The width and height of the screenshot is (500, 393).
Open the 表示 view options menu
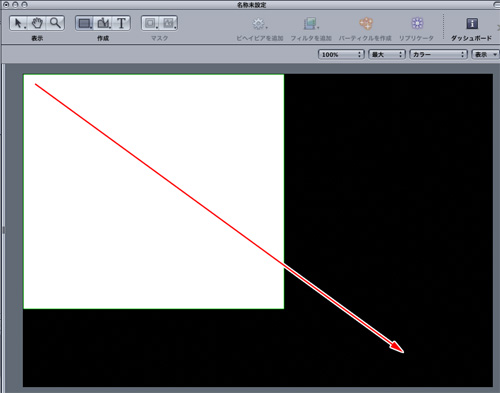coord(485,54)
